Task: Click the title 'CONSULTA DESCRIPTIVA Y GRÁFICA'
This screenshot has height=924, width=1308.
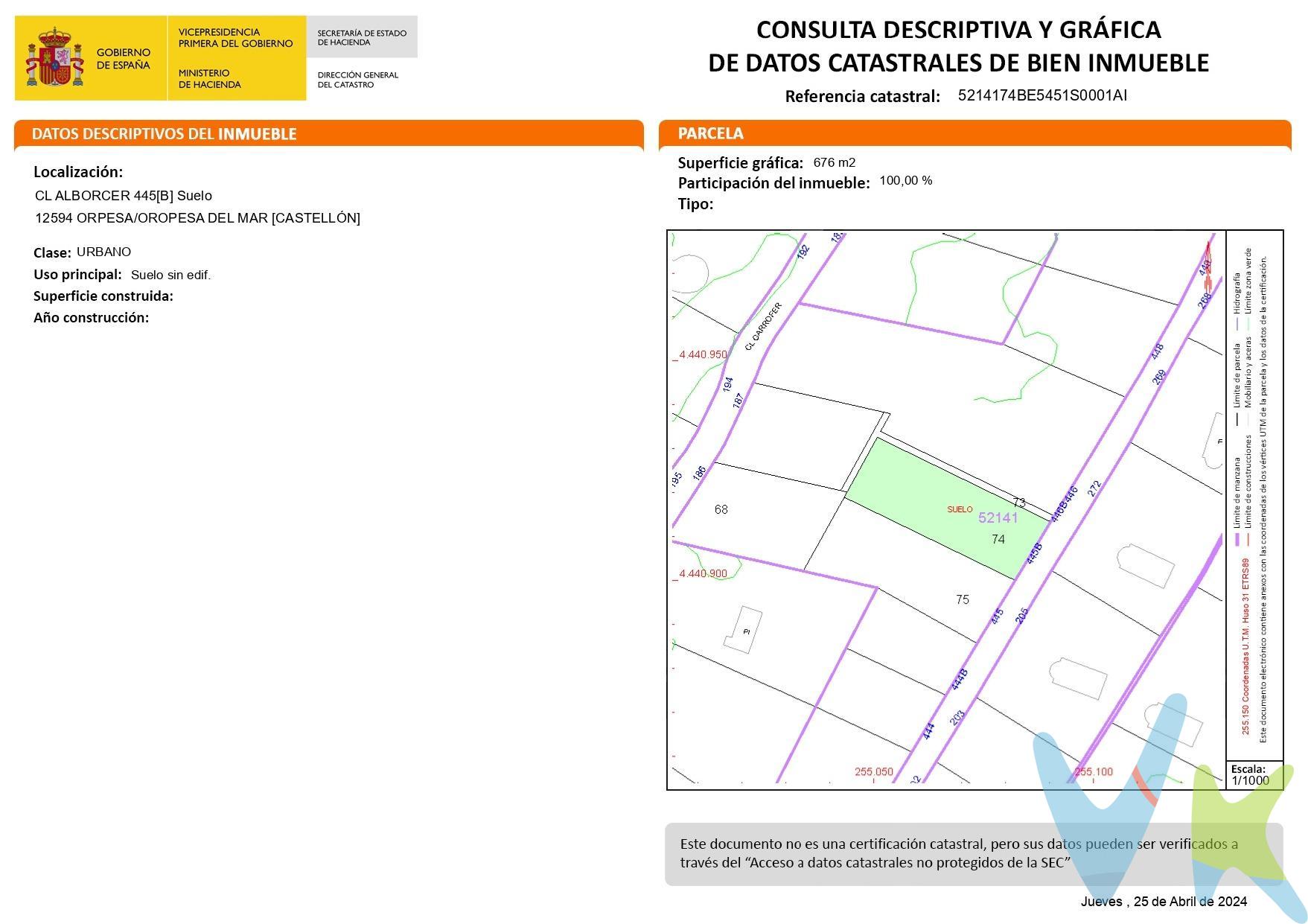Action: click(x=958, y=29)
